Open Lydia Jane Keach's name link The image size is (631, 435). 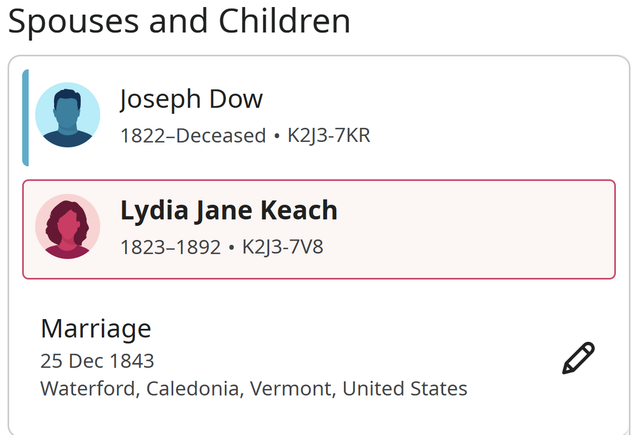[229, 210]
